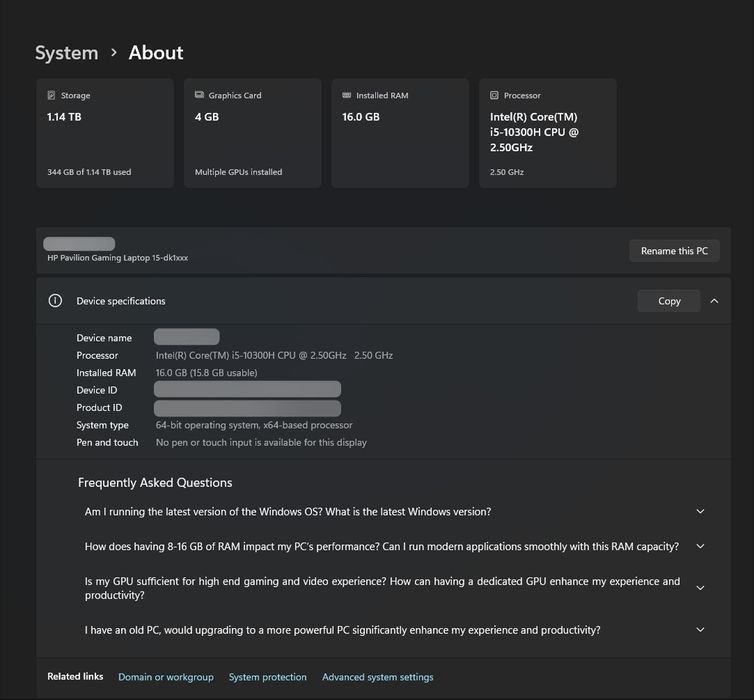Go back to System in the breadcrumb
This screenshot has width=754, height=700.
pos(66,53)
